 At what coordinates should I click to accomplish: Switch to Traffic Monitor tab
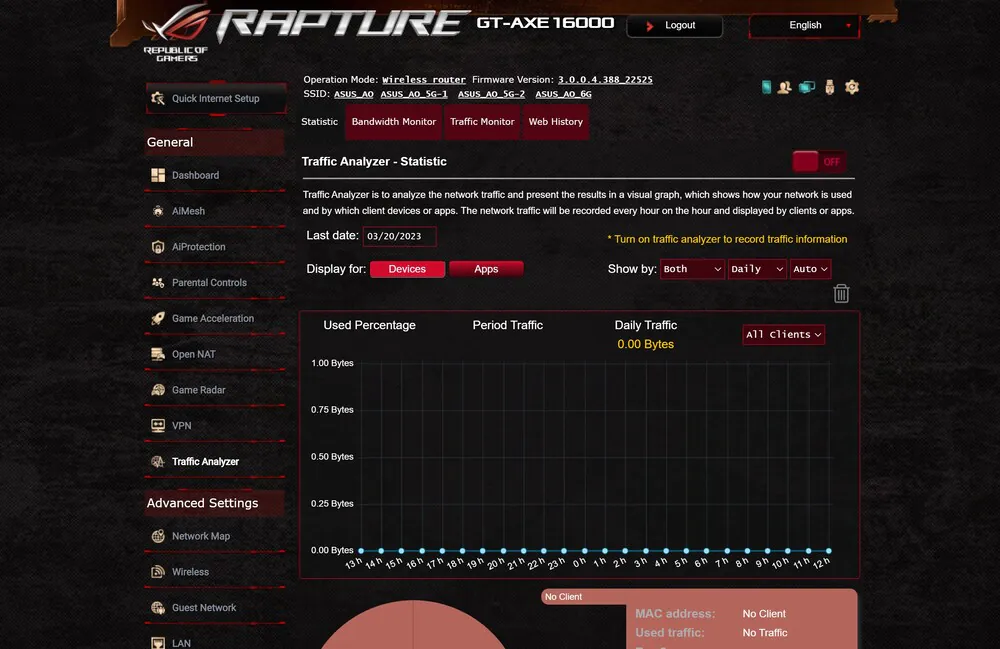(x=482, y=122)
